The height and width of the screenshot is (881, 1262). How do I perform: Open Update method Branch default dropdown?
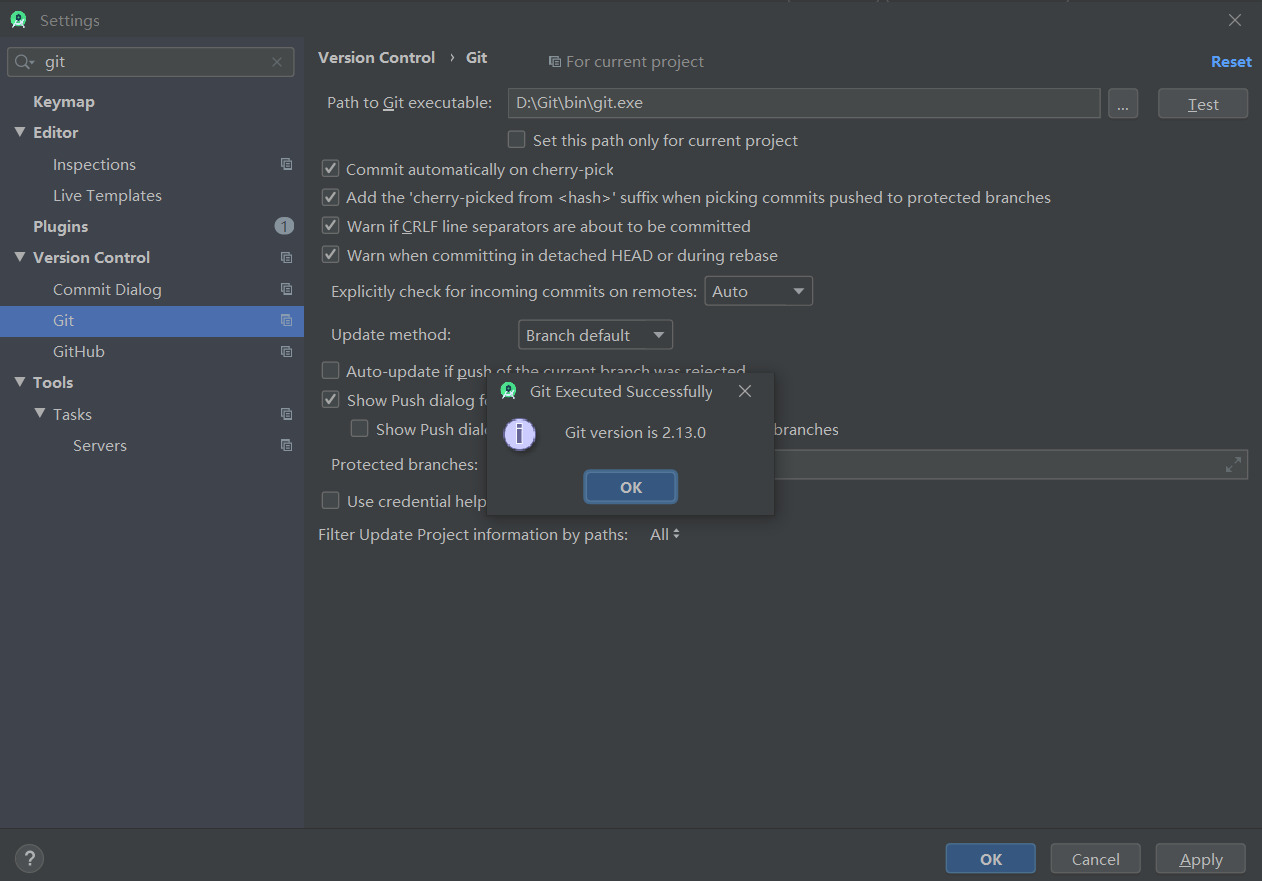595,335
